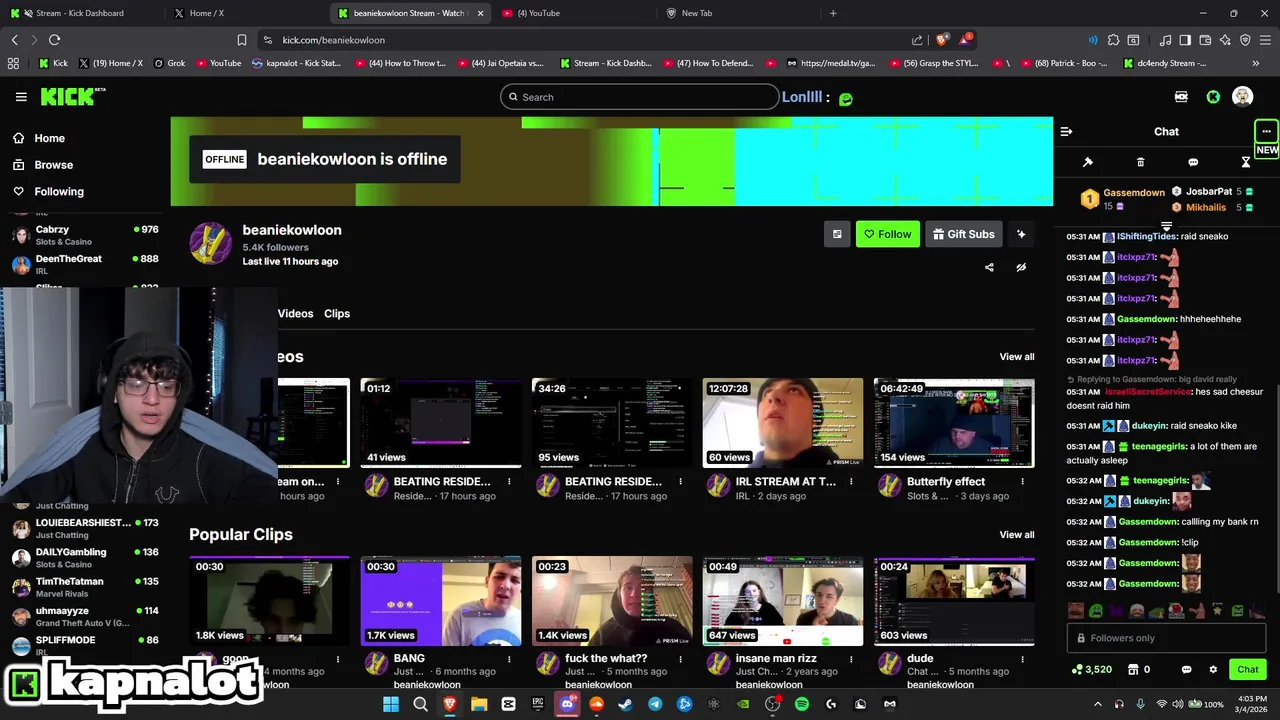Screen dimensions: 1280x720
Task: Click the icon button left of Follow
Action: point(837,234)
